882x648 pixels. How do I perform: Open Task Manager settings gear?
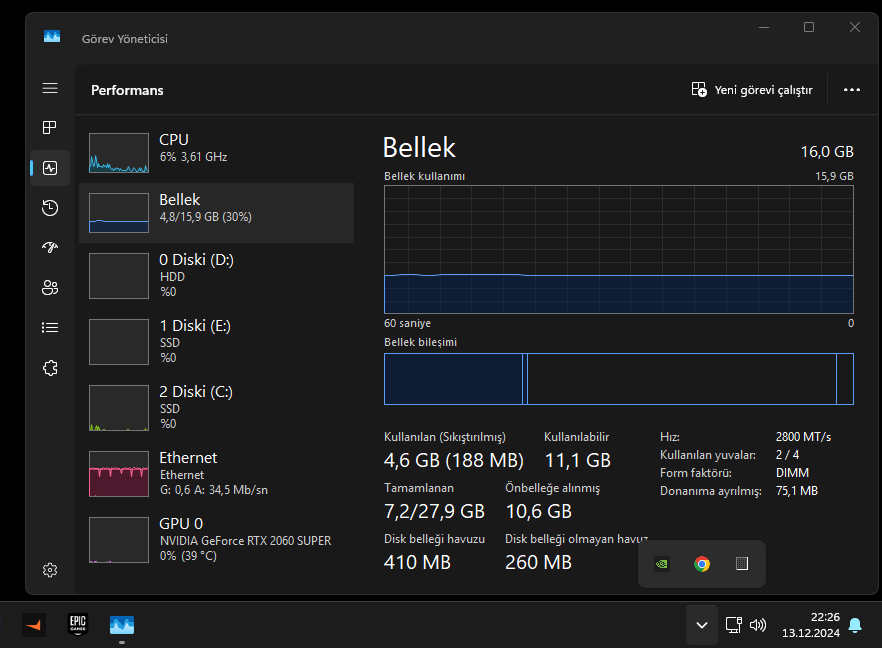[x=50, y=570]
